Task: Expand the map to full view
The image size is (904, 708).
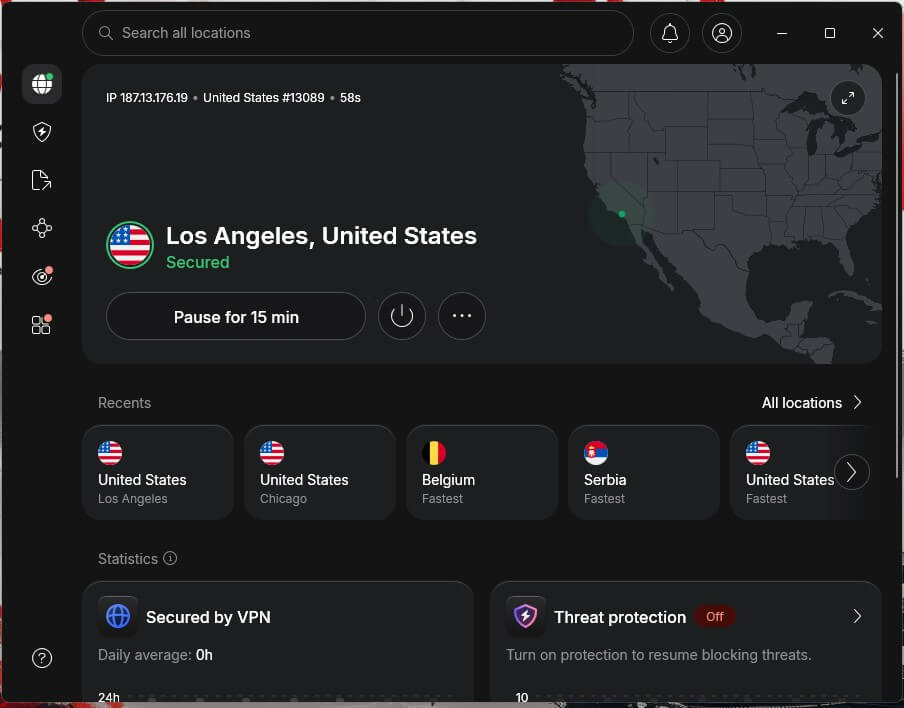Action: tap(848, 98)
